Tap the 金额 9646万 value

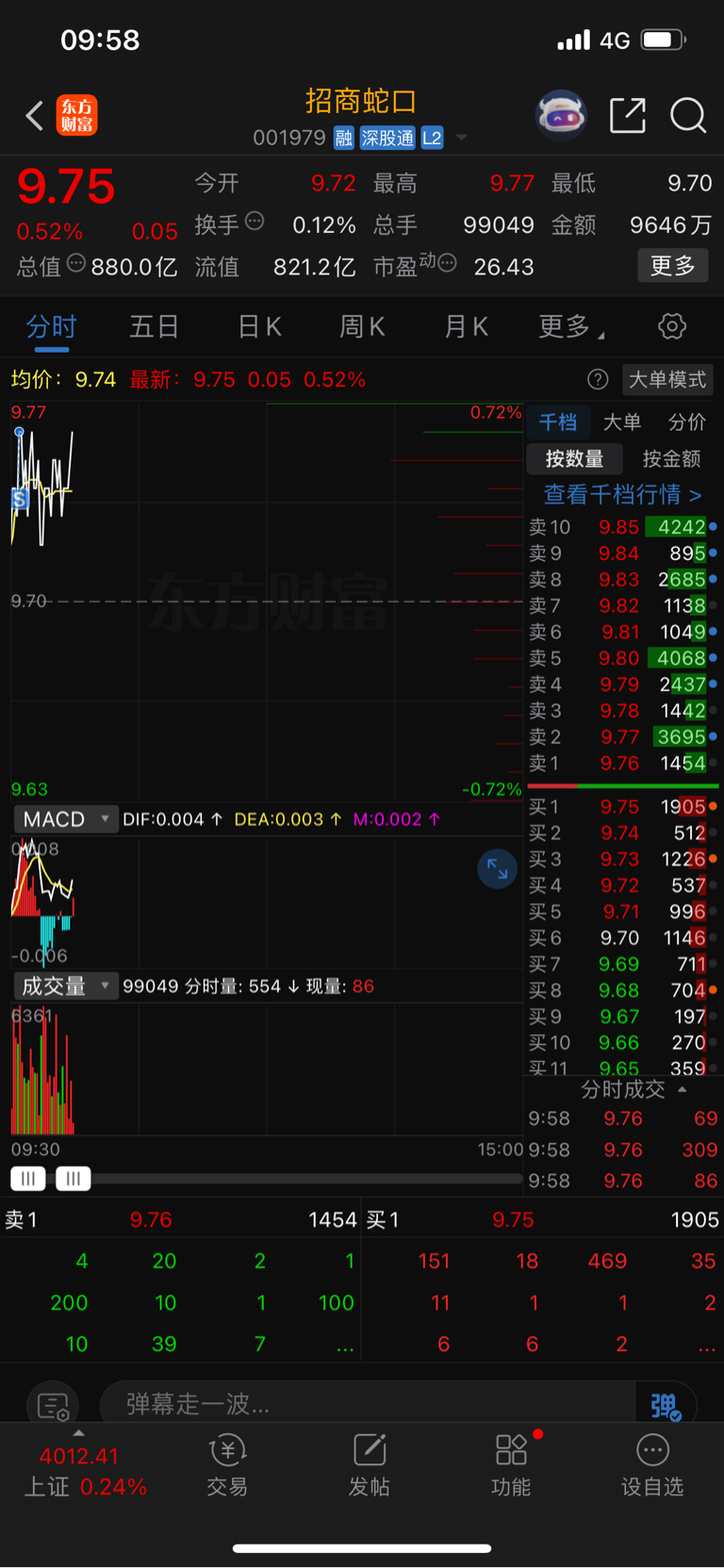670,225
